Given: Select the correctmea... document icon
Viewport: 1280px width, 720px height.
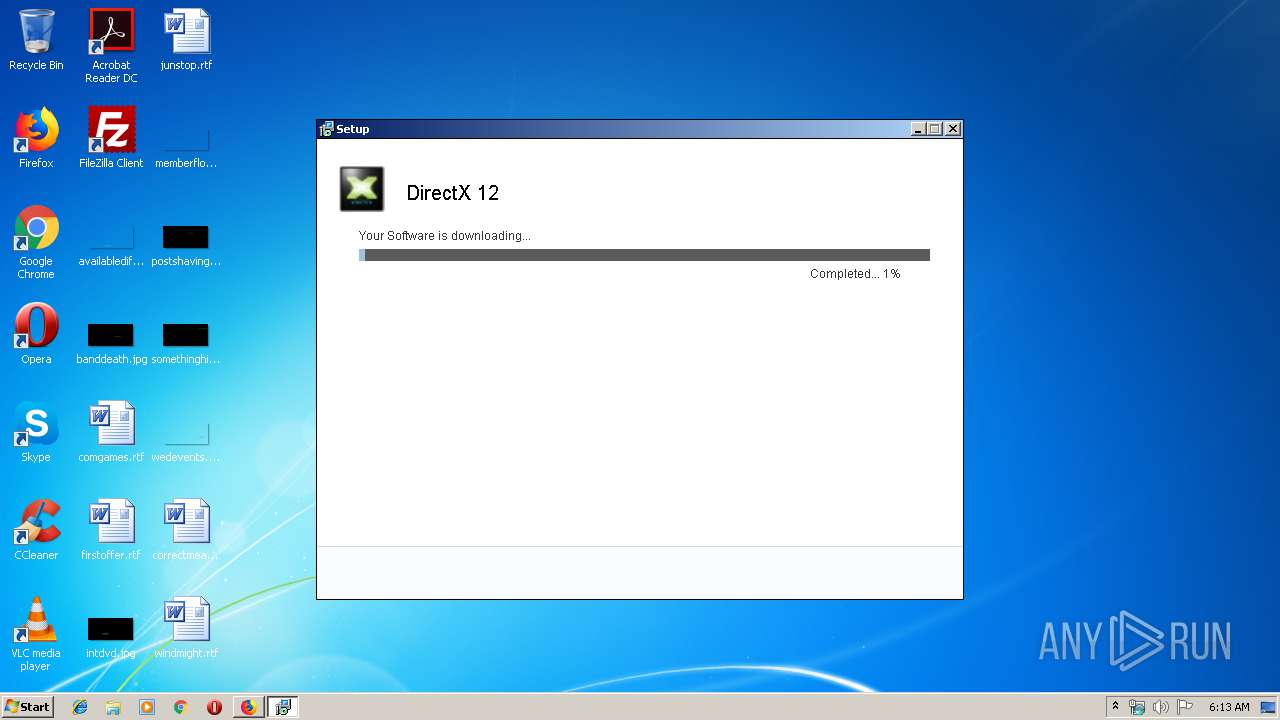Looking at the screenshot, I should point(186,530).
